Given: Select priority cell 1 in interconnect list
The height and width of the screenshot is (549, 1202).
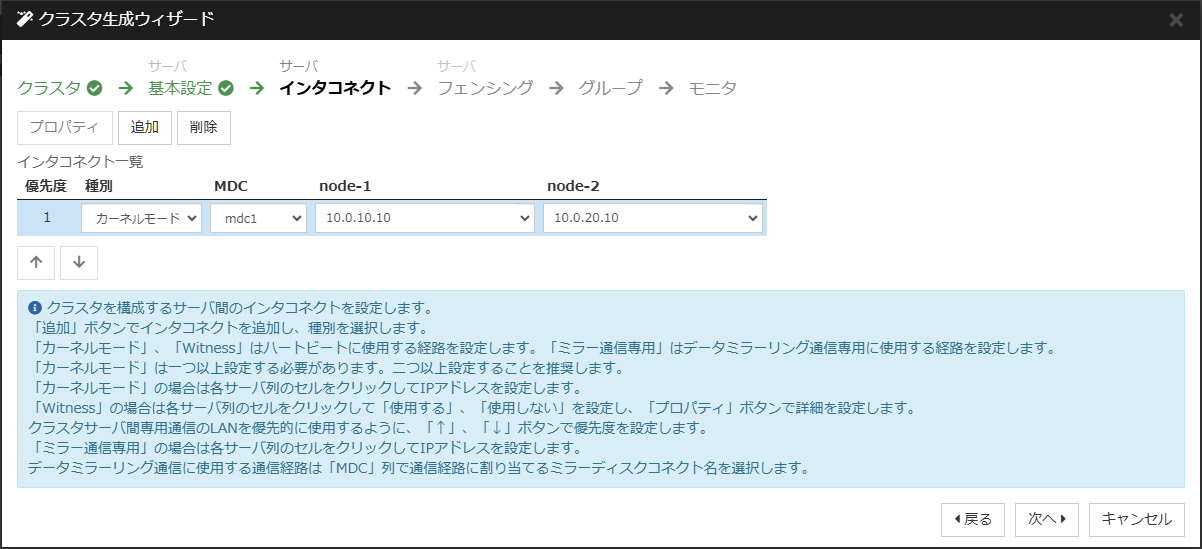Looking at the screenshot, I should point(46,218).
